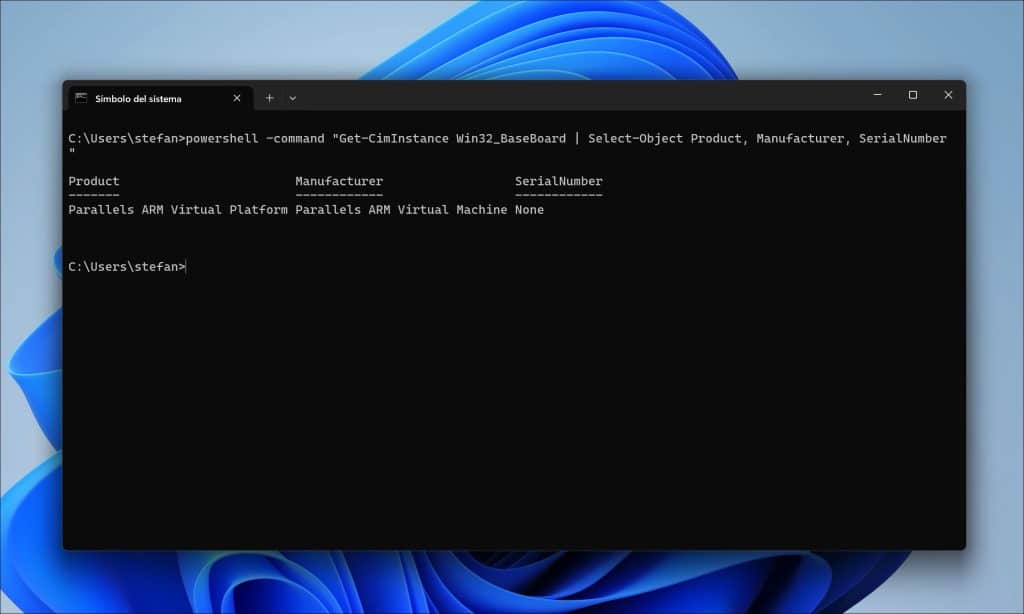Minimize the terminal window
This screenshot has height=614, width=1024.
click(x=878, y=95)
